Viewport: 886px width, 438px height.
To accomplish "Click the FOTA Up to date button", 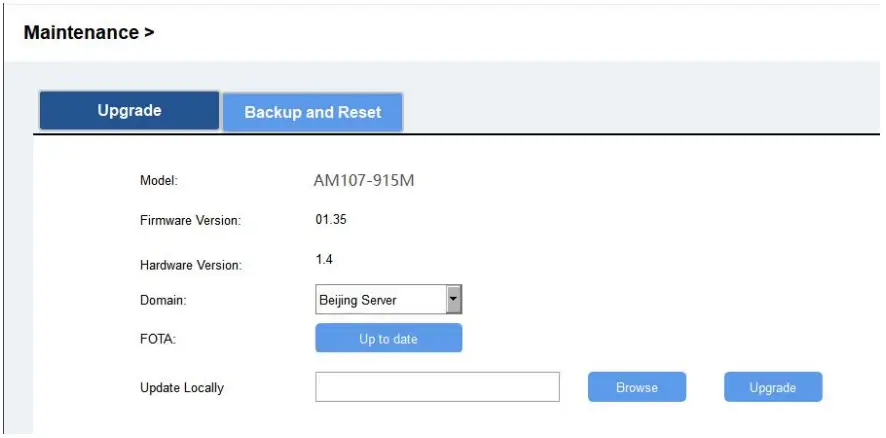I will tap(389, 338).
